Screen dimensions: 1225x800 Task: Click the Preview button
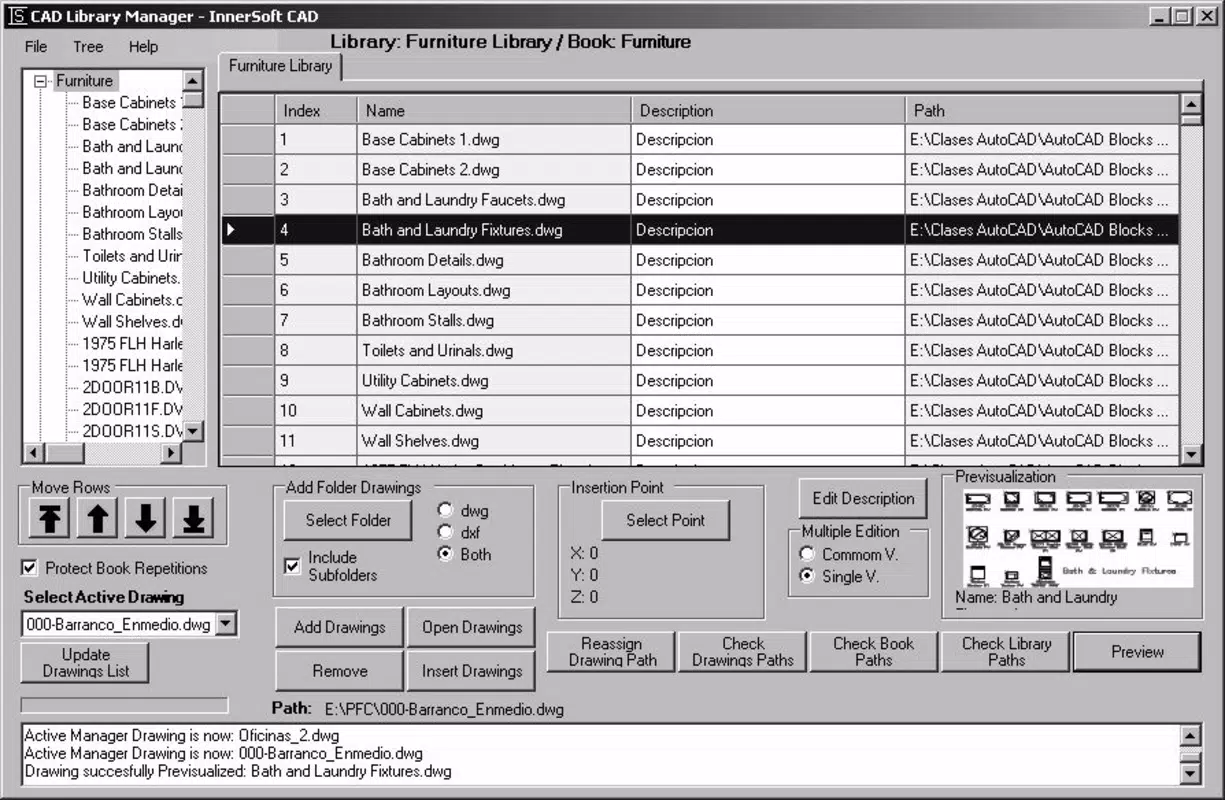(x=1137, y=652)
